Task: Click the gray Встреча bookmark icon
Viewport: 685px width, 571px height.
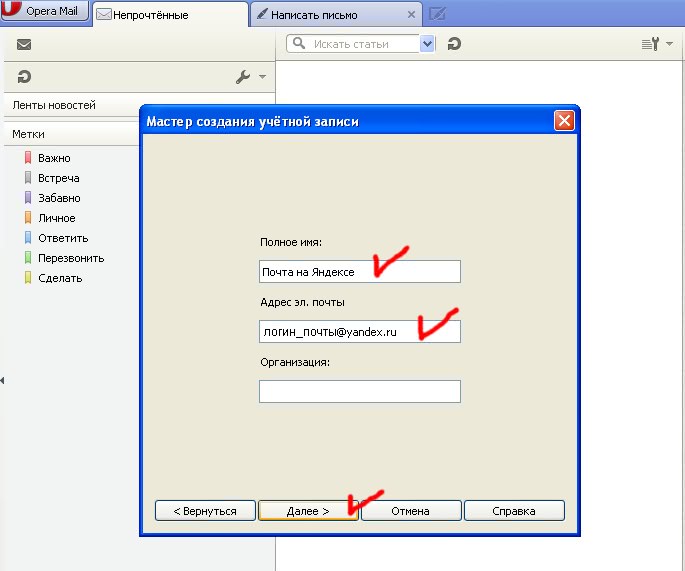Action: (28, 178)
